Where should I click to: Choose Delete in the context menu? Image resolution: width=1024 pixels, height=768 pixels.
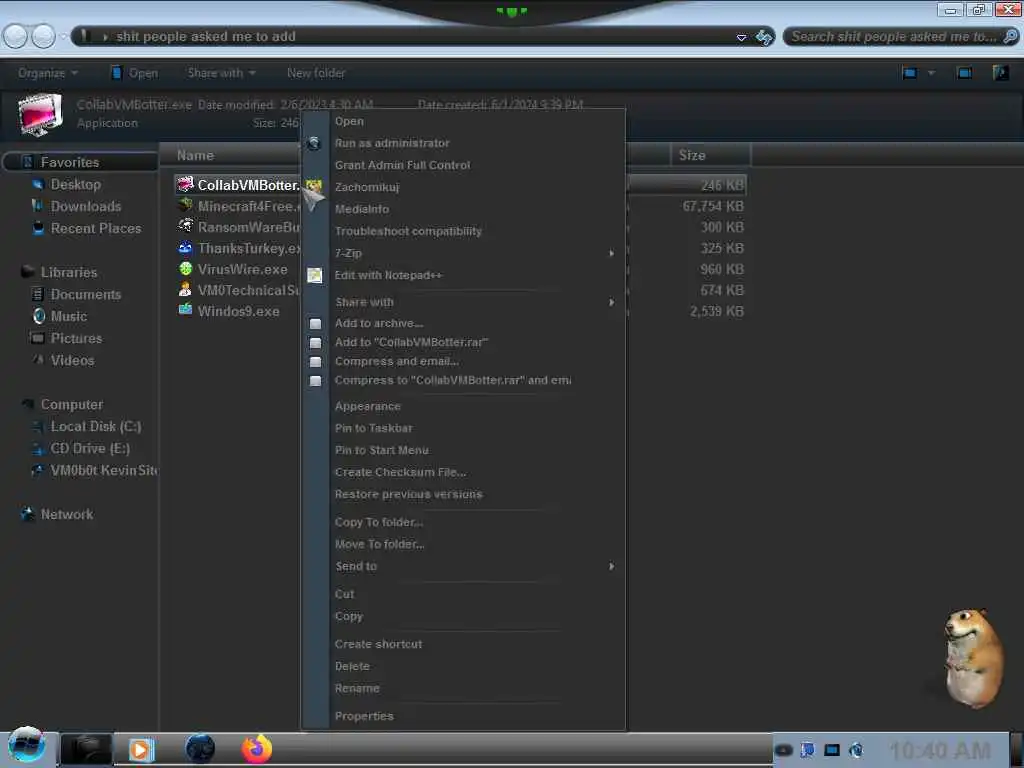pos(352,666)
